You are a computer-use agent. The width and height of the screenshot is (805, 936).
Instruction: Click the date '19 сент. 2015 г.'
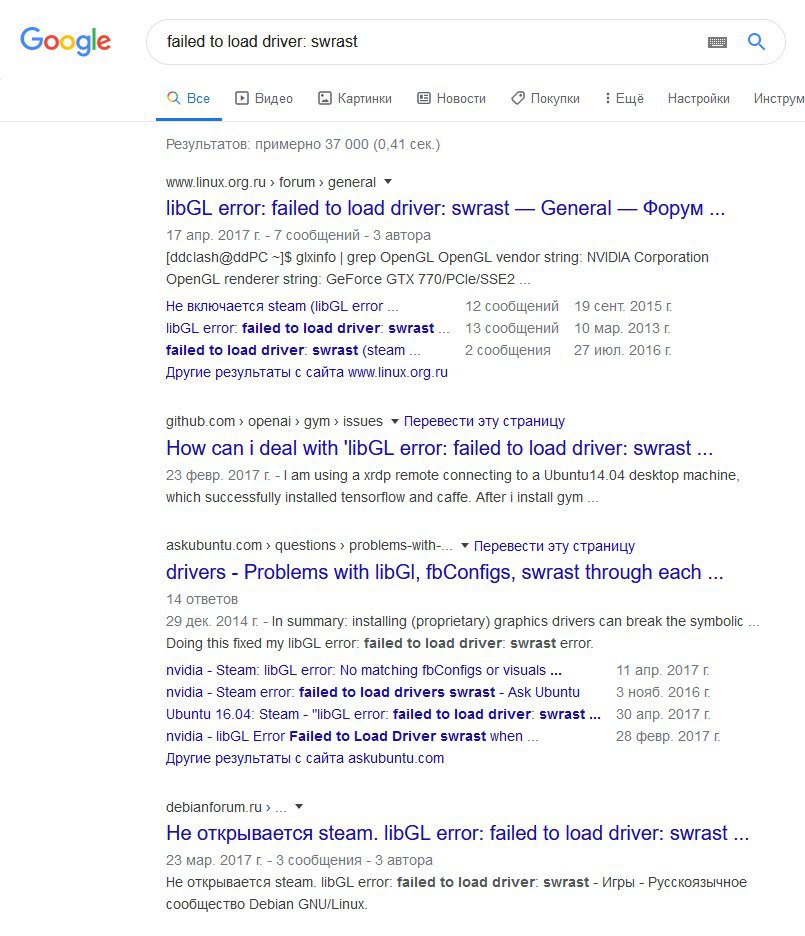pyautogui.click(x=623, y=306)
